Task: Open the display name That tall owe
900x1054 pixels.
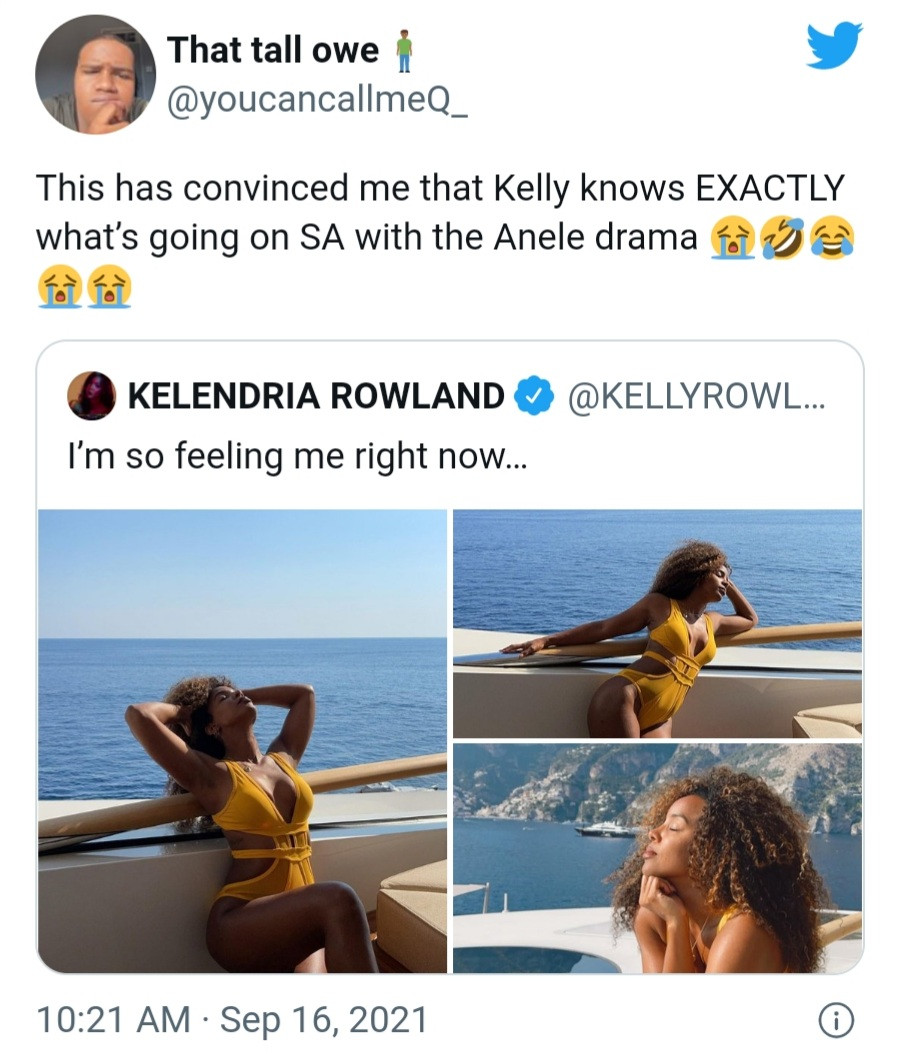Action: [x=272, y=50]
